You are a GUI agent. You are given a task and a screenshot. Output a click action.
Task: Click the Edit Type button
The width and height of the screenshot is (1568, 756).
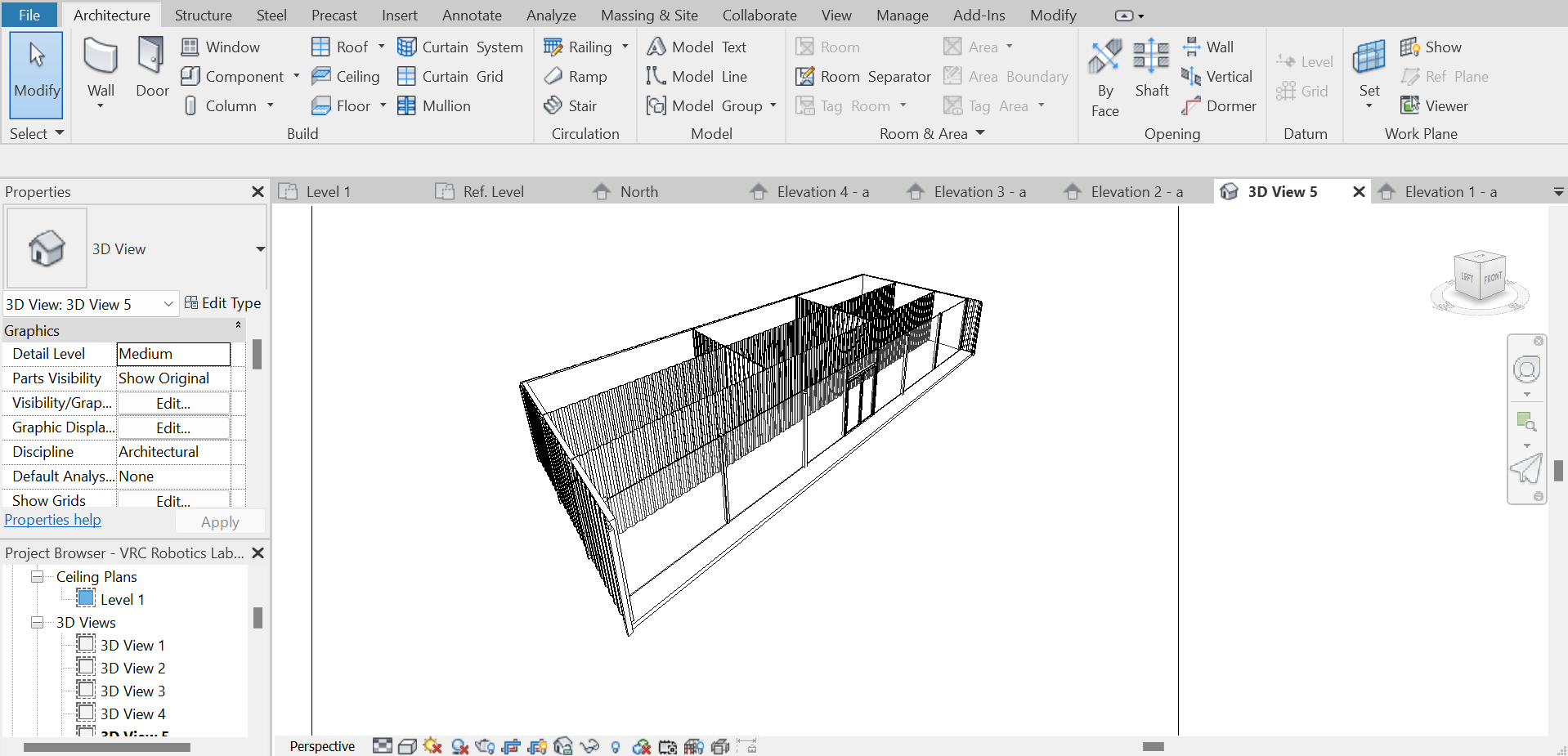[x=222, y=303]
